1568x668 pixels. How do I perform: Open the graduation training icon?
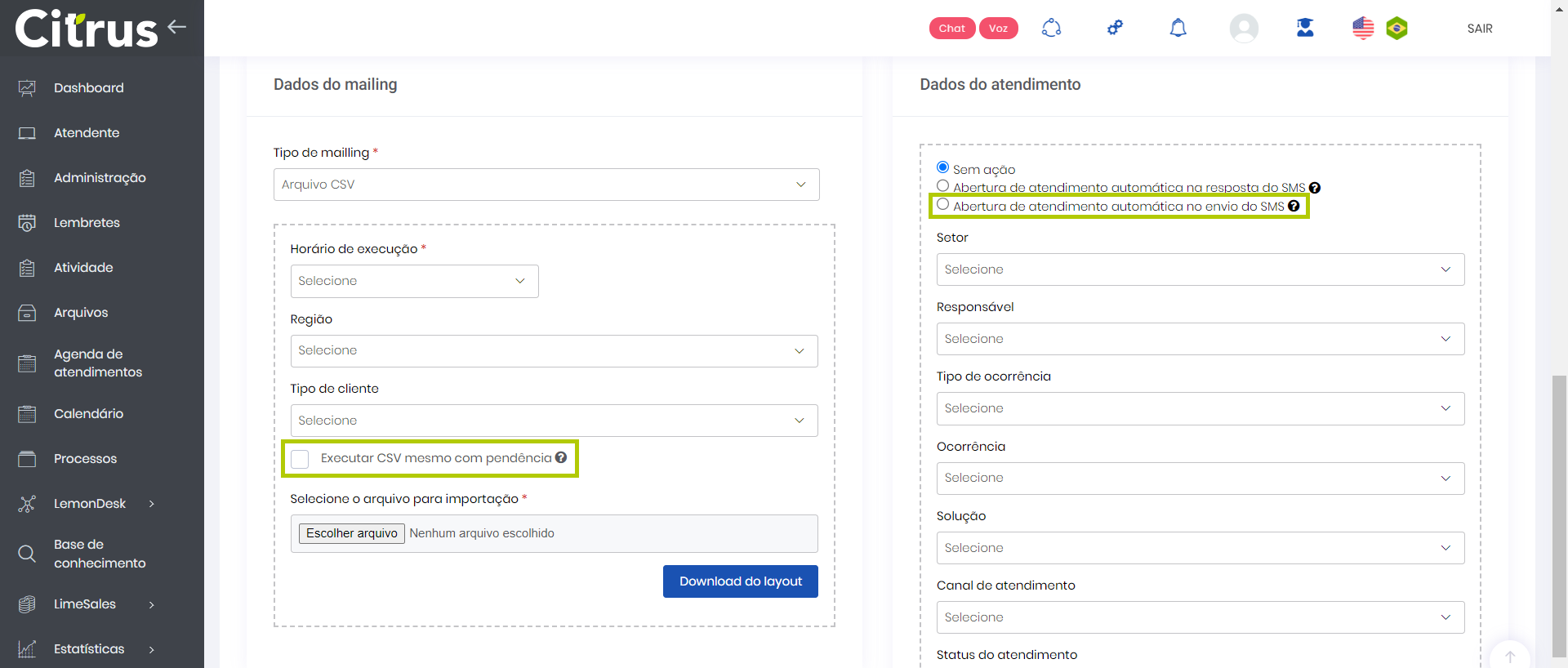1305,29
